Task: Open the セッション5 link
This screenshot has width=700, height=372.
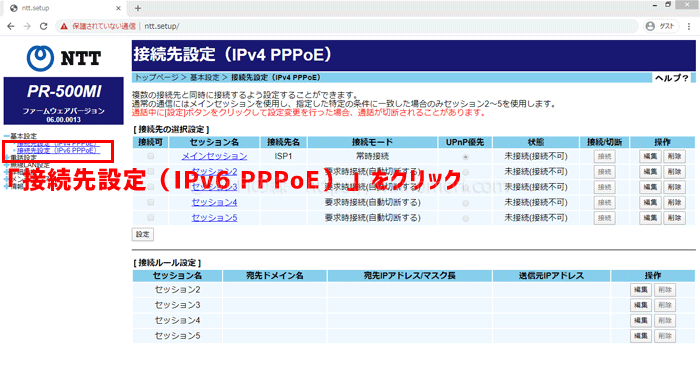Action: click(x=214, y=217)
